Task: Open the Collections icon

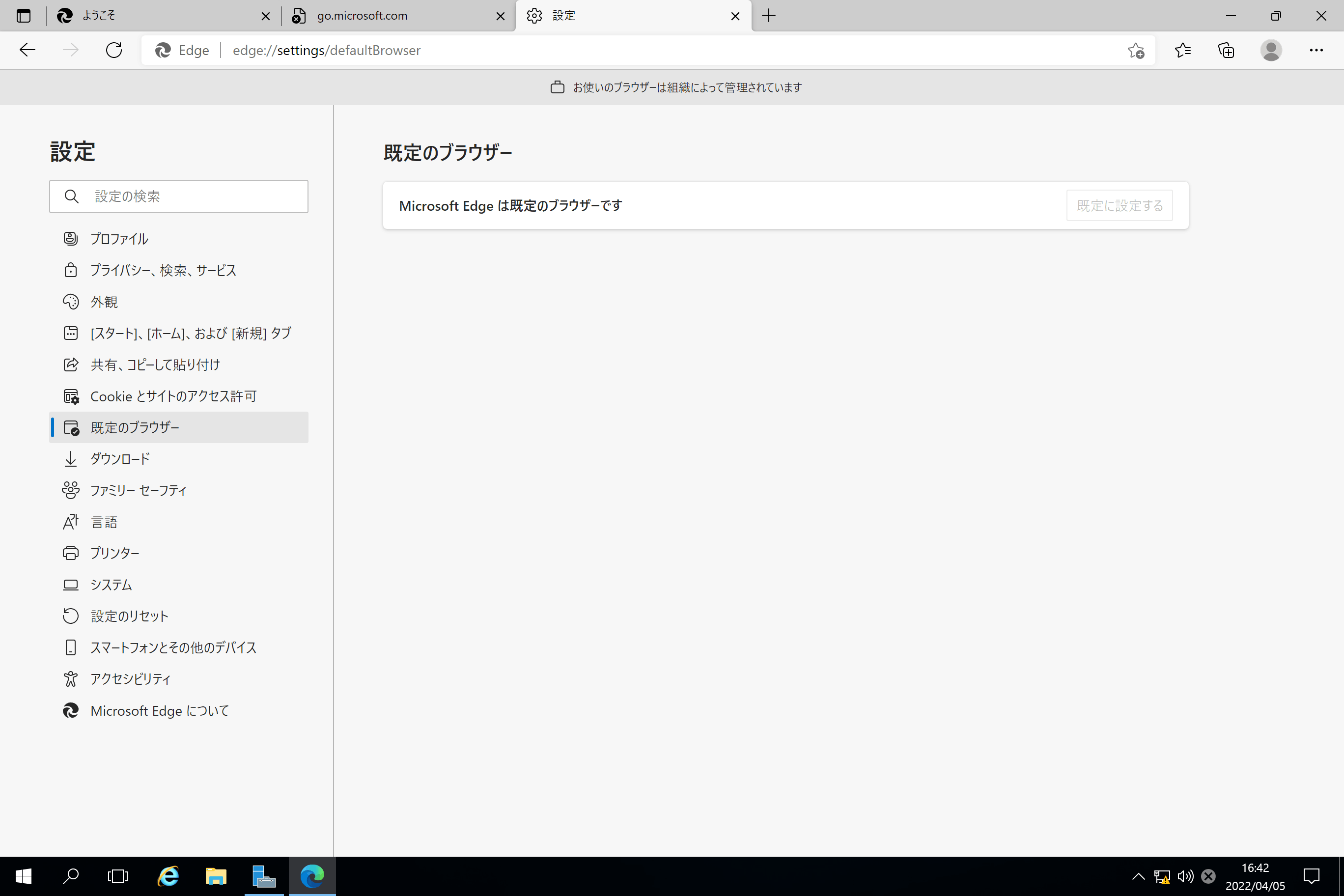Action: point(1226,50)
